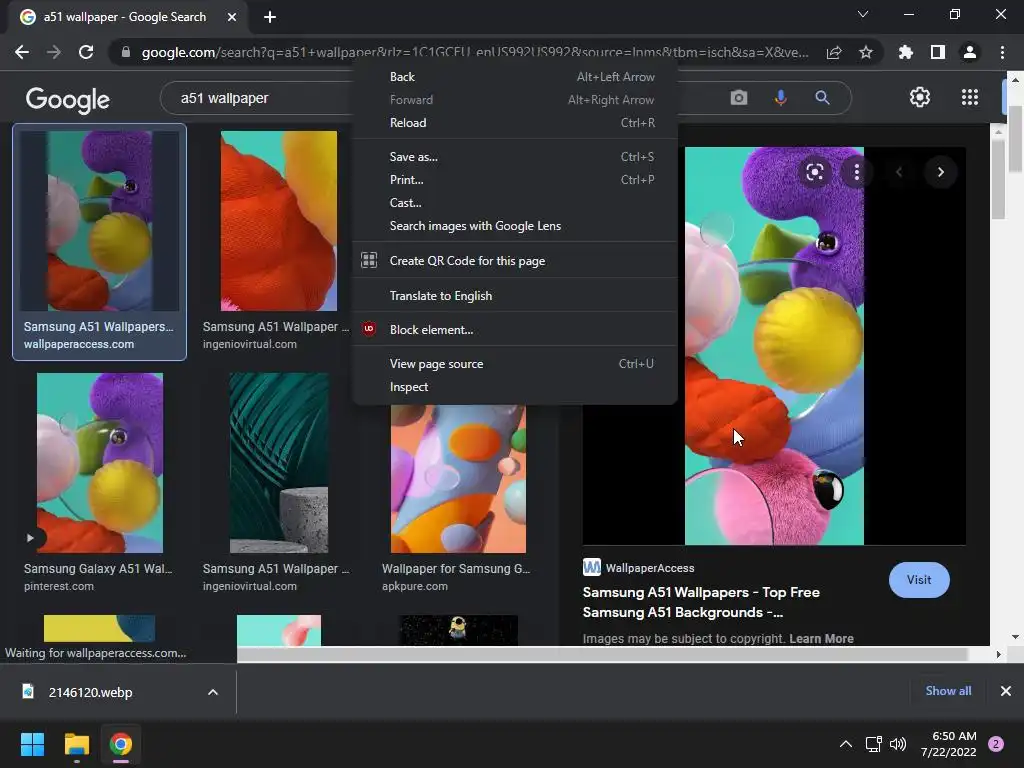Reload the page using toolbar icon
The width and height of the screenshot is (1024, 768).
pos(86,52)
